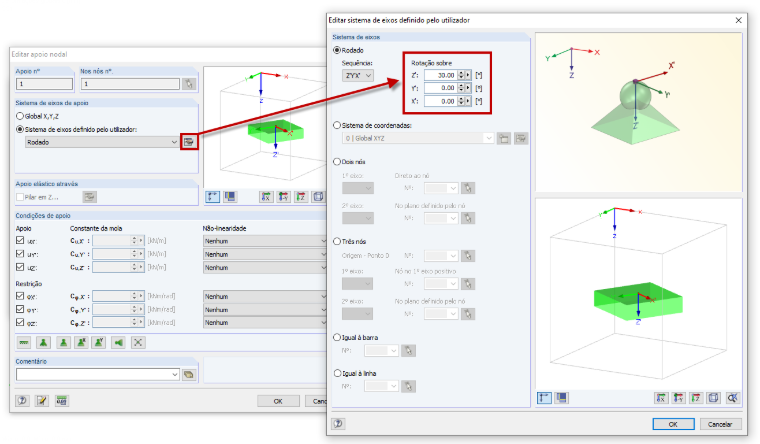Screen dimensions: 760x444
Task: Toggle render mode icon in left preview
Action: point(230,197)
